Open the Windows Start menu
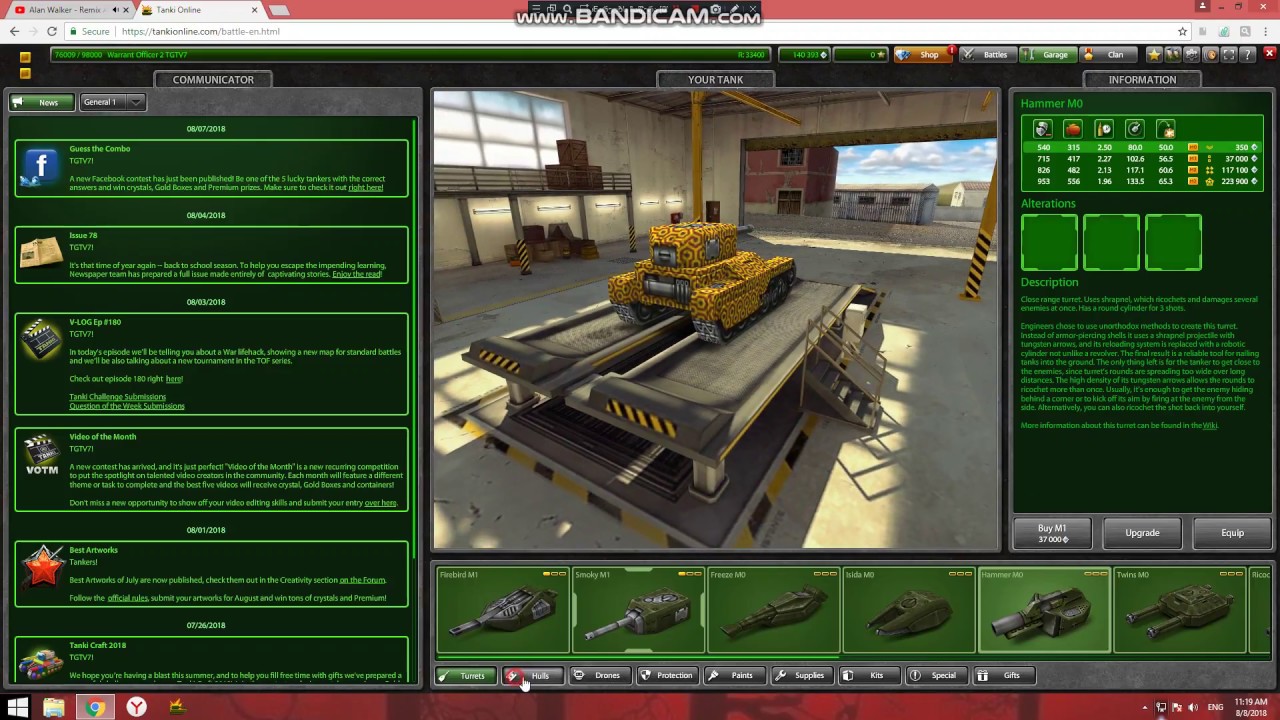The height and width of the screenshot is (720, 1280). point(18,708)
